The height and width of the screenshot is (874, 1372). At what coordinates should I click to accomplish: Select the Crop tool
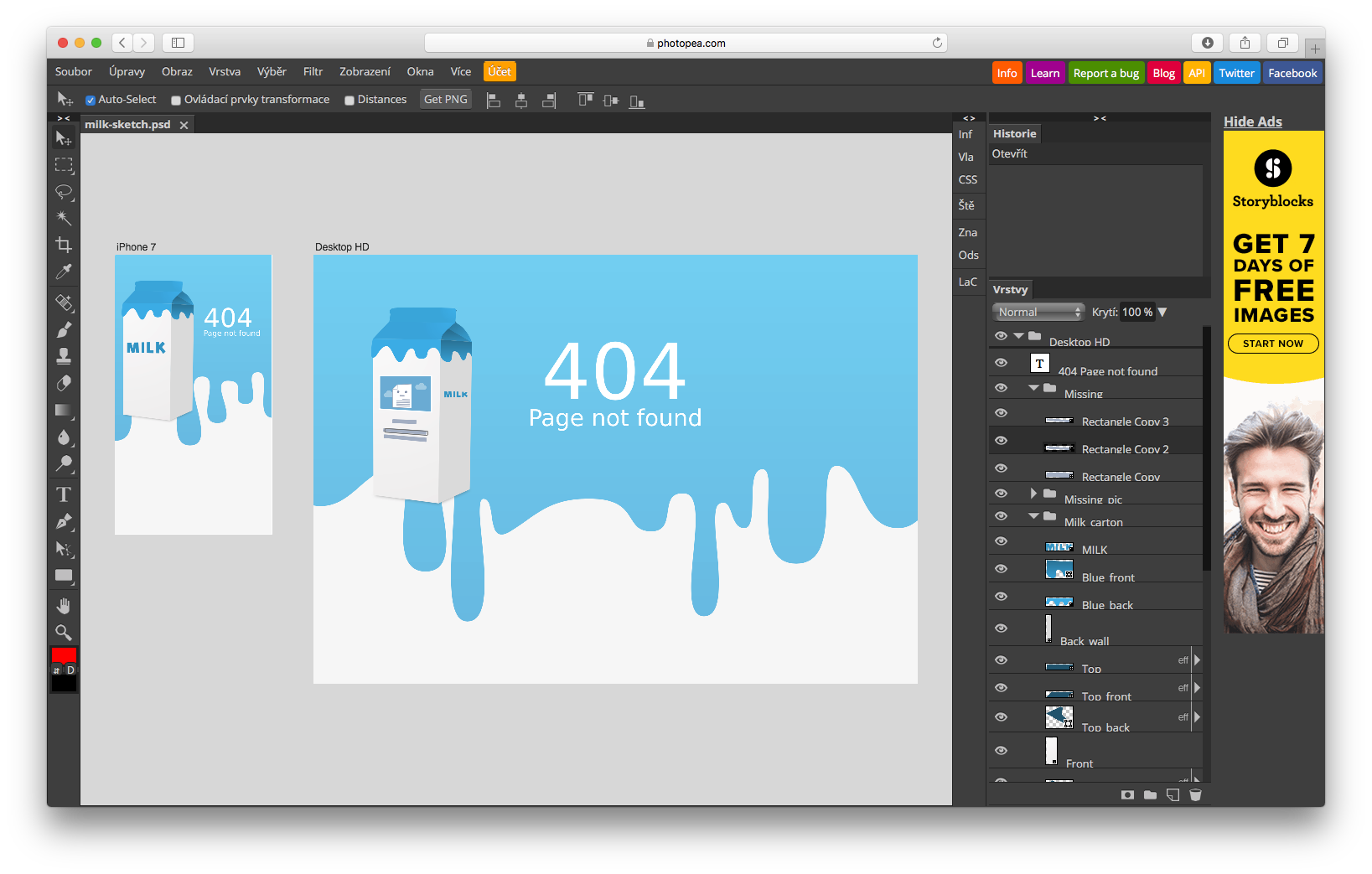[64, 245]
